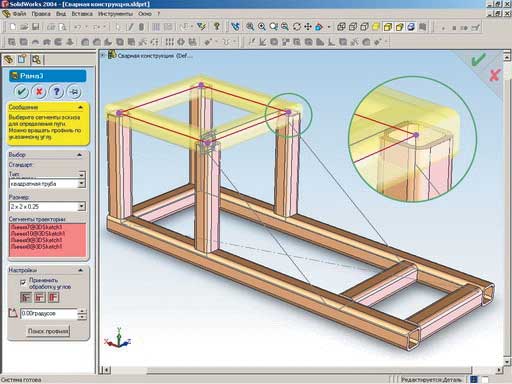
Task: Click the yellow question Help icon
Action: [x=216, y=26]
